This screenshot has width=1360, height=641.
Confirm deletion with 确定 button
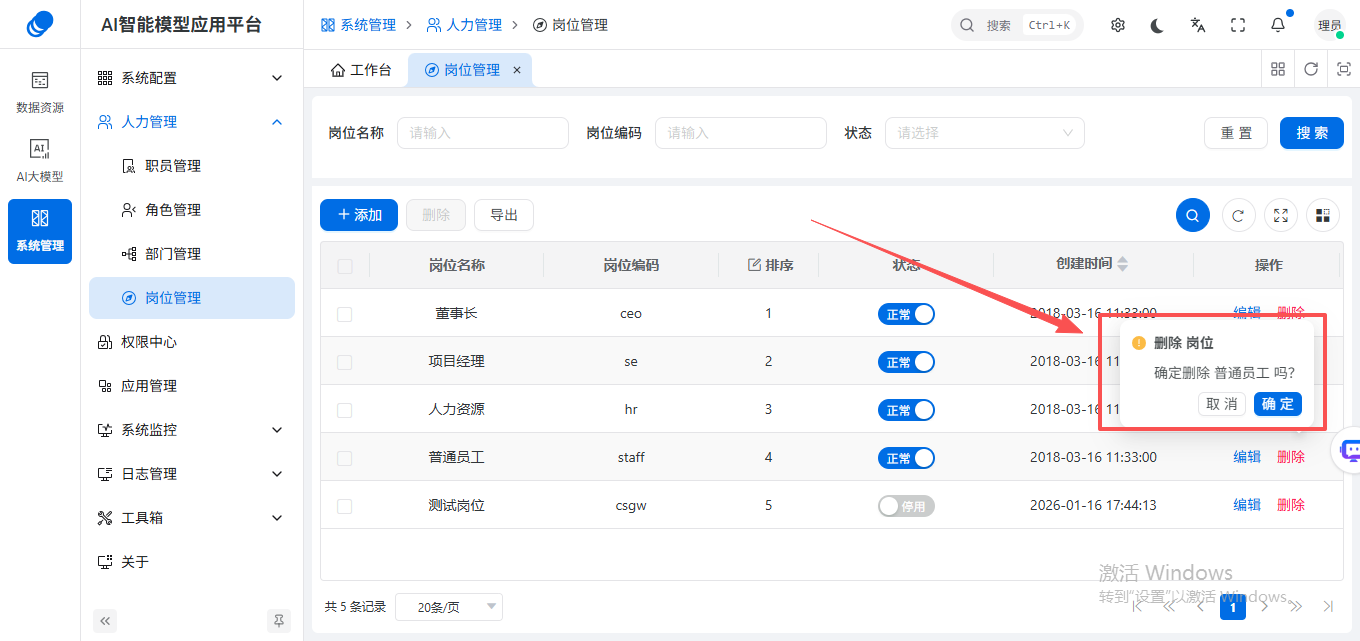pyautogui.click(x=1278, y=404)
